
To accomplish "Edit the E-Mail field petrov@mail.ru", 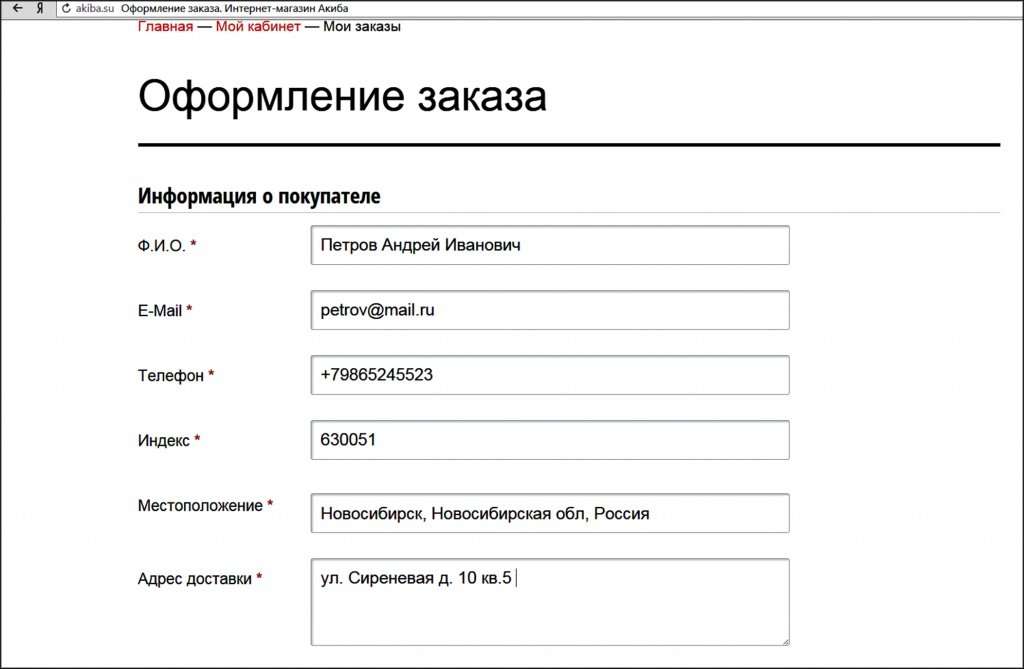I will (550, 310).
